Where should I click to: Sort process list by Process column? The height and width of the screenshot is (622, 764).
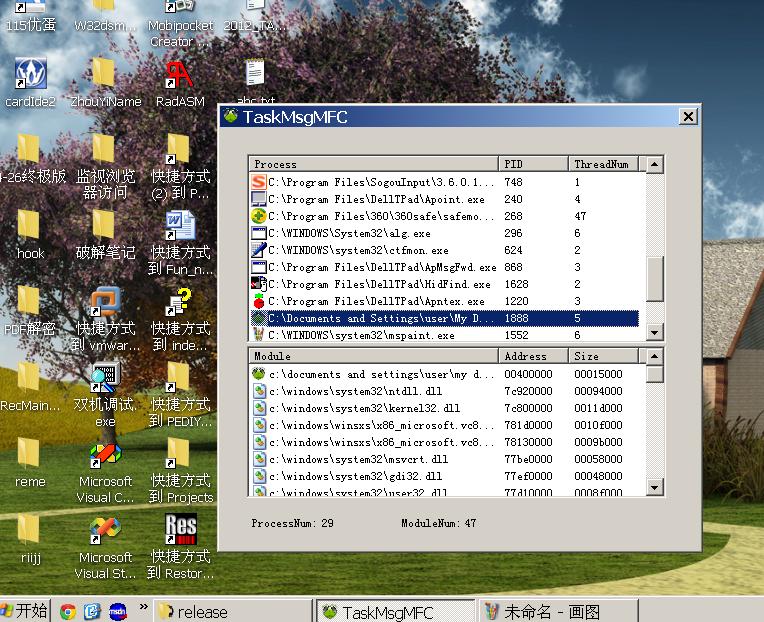coord(373,164)
